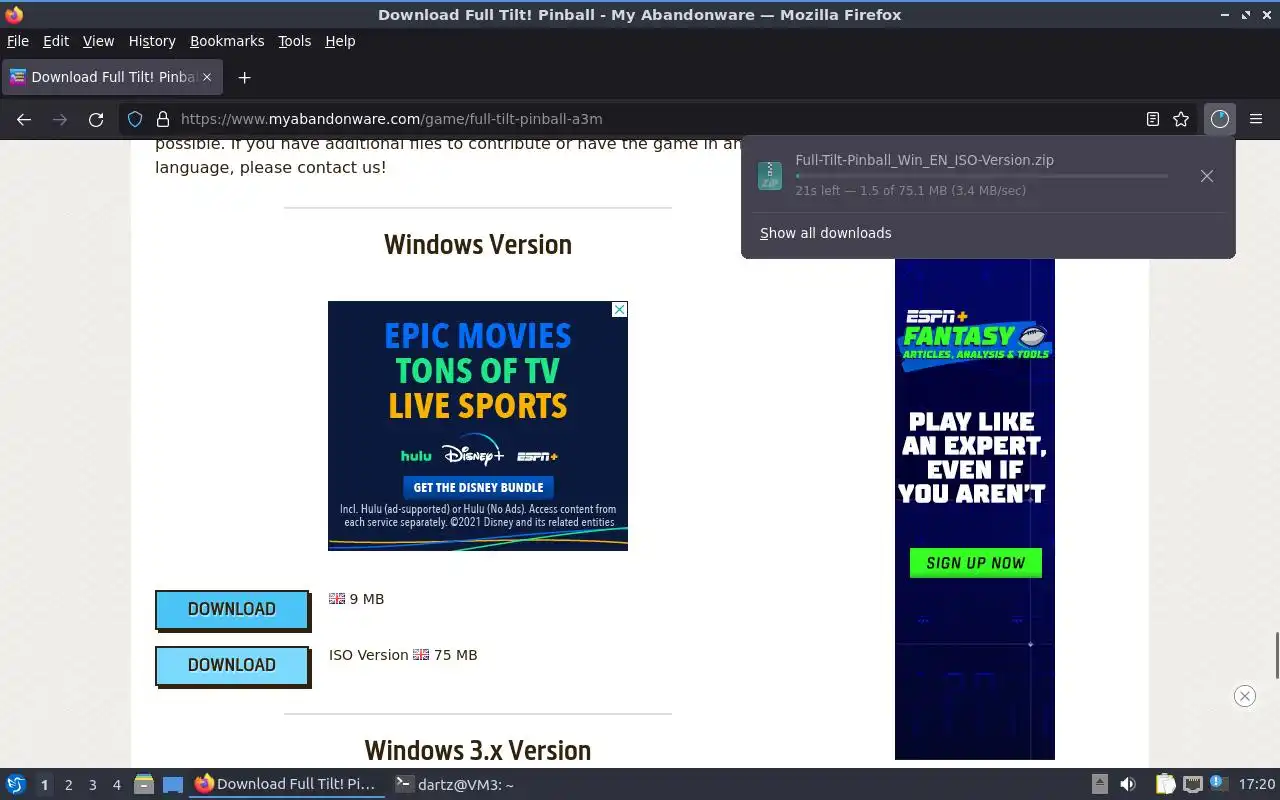This screenshot has height=800, width=1280.
Task: Click the removable media eject tray icon
Action: [1099, 784]
